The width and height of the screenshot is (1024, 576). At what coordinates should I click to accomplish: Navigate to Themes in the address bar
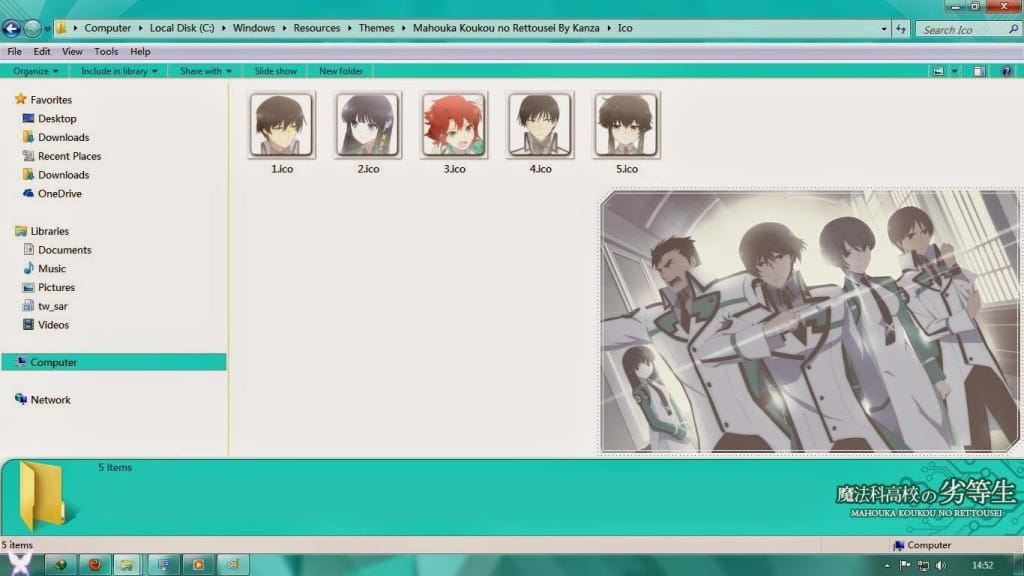click(376, 28)
